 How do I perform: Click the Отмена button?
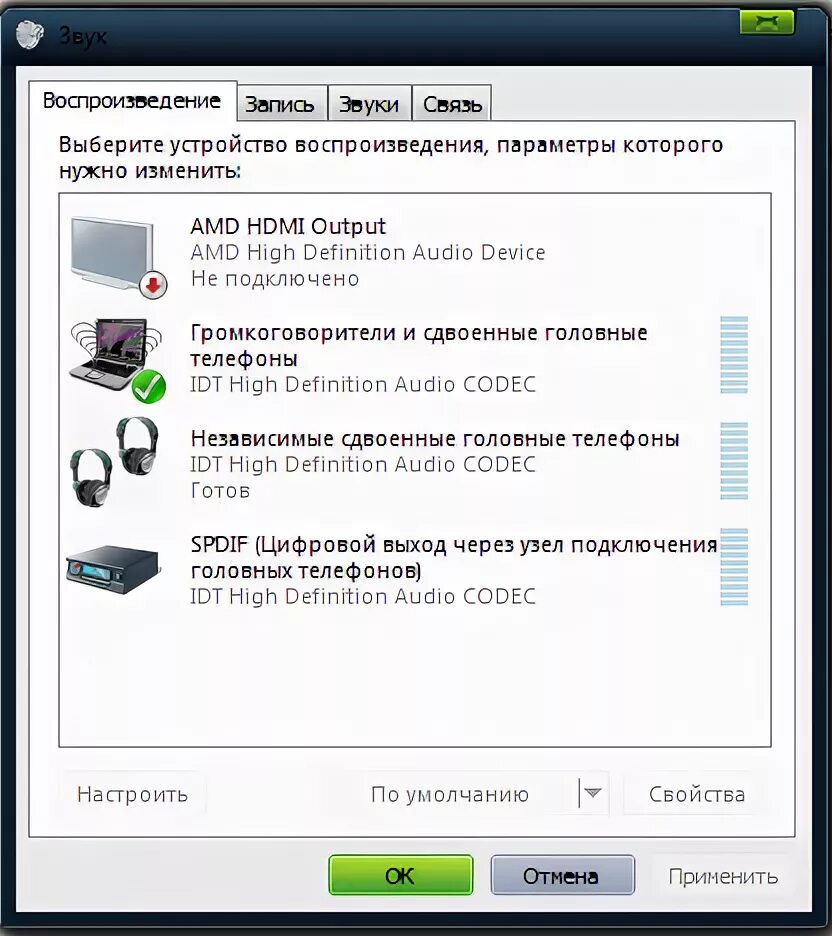pos(562,875)
